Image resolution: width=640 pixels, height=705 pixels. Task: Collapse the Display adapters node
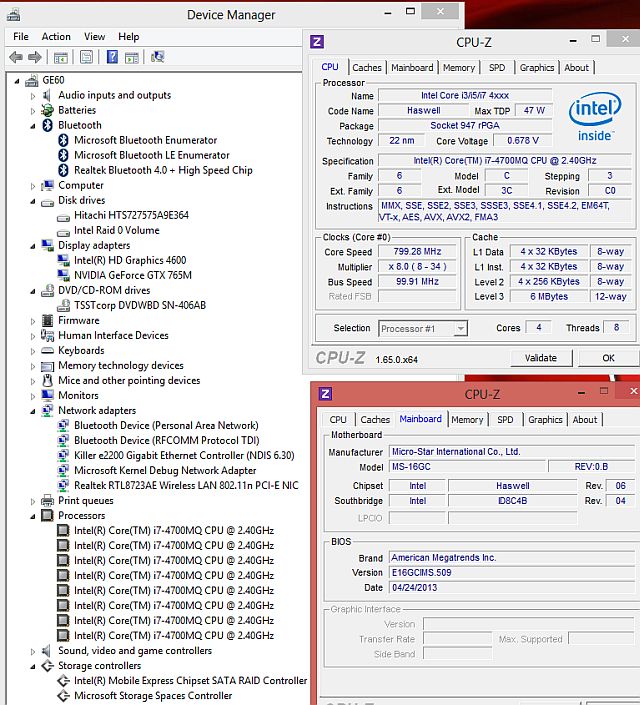pyautogui.click(x=33, y=246)
